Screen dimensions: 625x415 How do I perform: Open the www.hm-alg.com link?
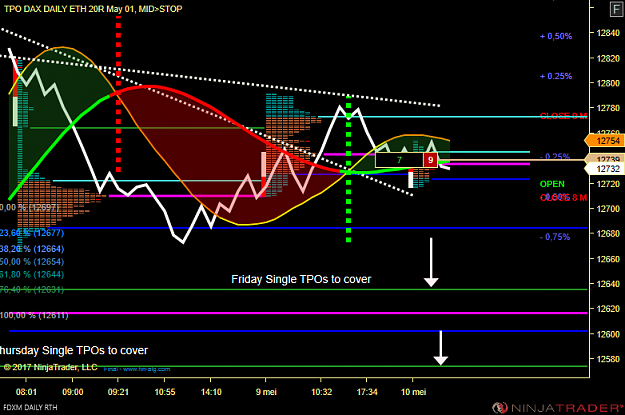[x=147, y=369]
